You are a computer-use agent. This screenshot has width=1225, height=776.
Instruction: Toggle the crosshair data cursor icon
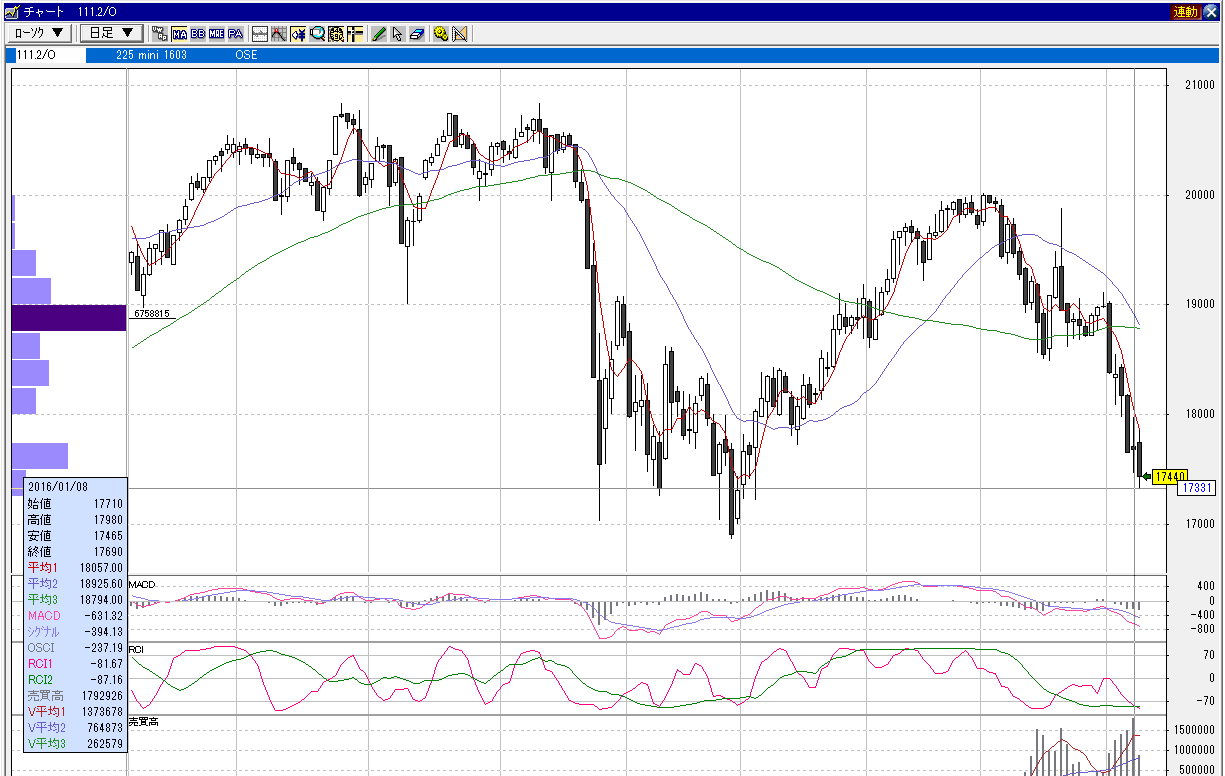point(355,33)
